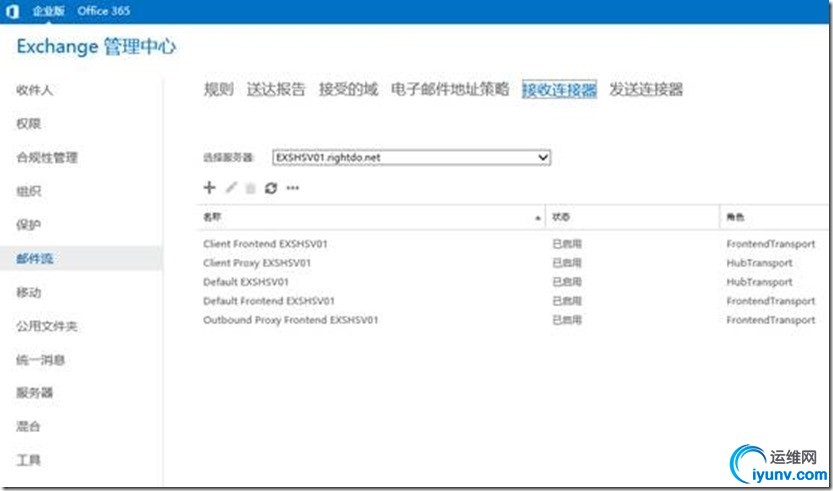Screen dimensions: 833x491
Task: Select the 接收连接器 tab
Action: click(x=559, y=89)
